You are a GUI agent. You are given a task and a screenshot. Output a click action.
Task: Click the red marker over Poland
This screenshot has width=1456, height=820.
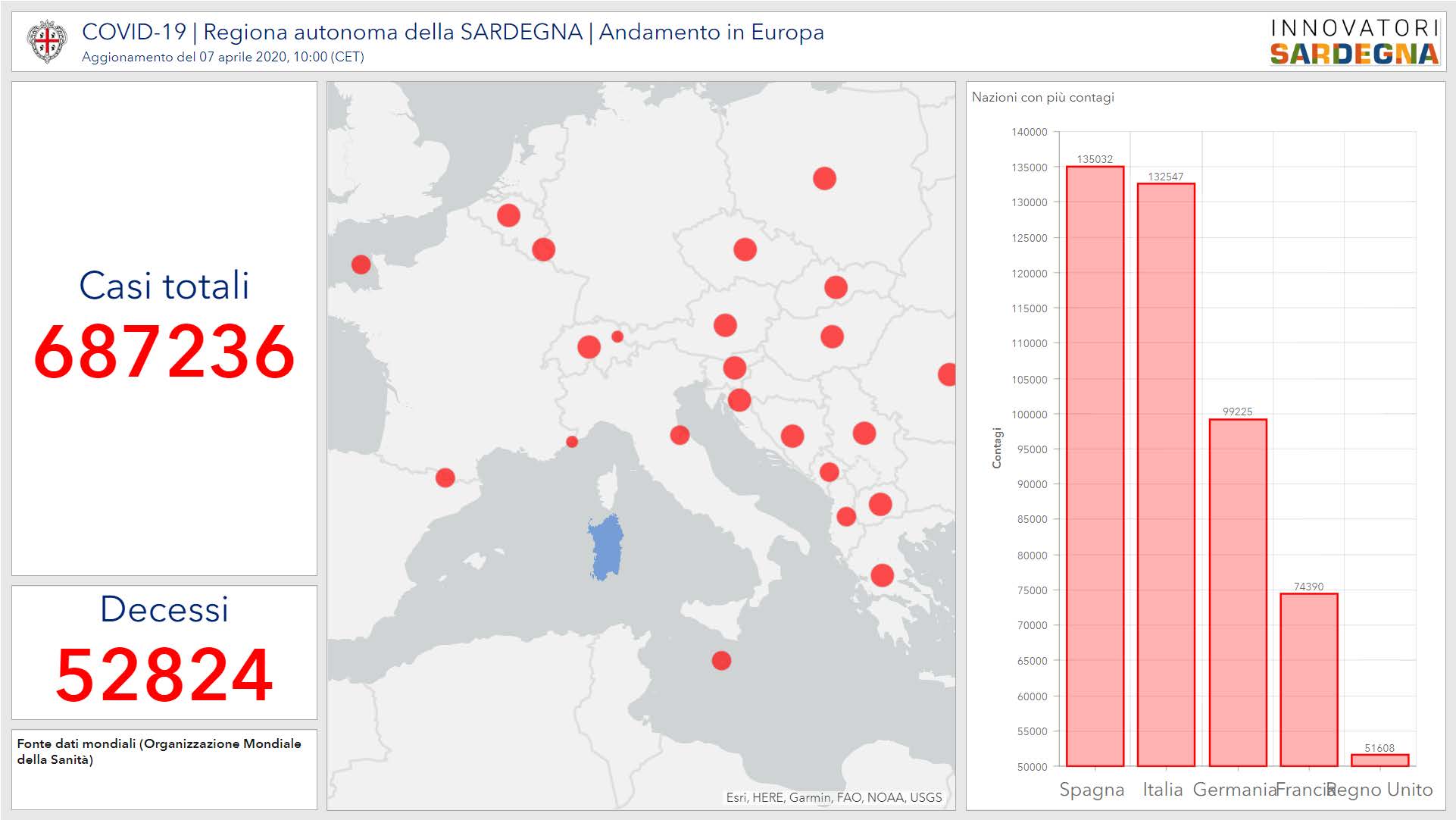[x=824, y=179]
